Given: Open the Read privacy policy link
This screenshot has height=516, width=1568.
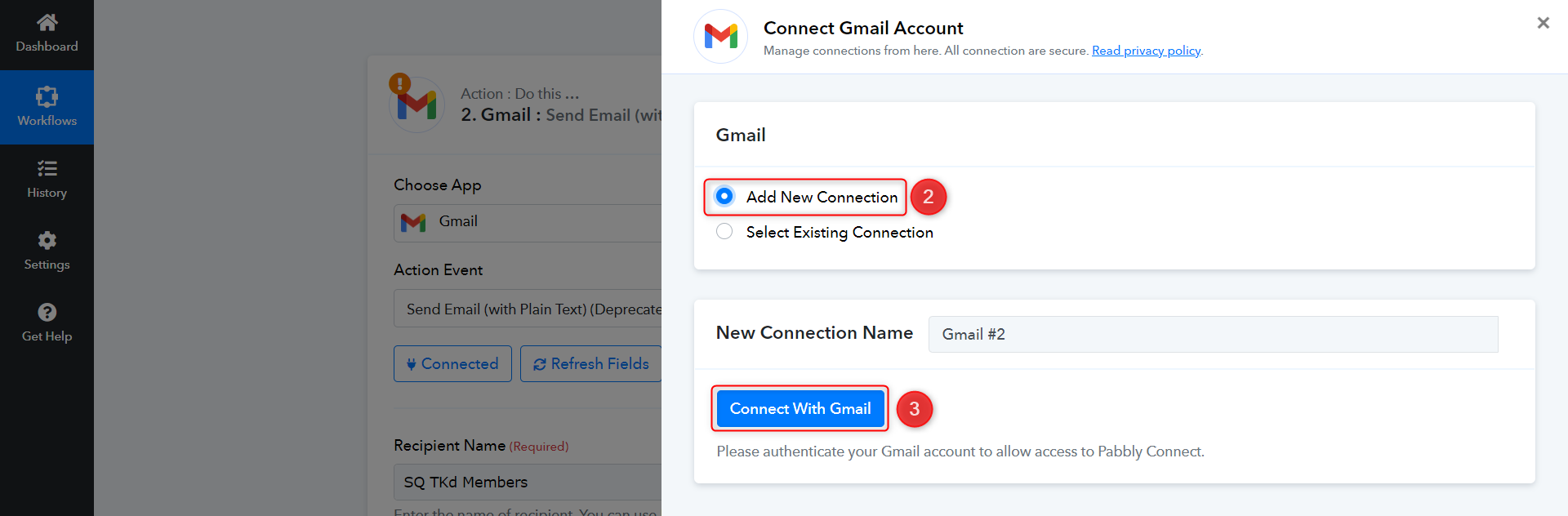Looking at the screenshot, I should 1146,51.
